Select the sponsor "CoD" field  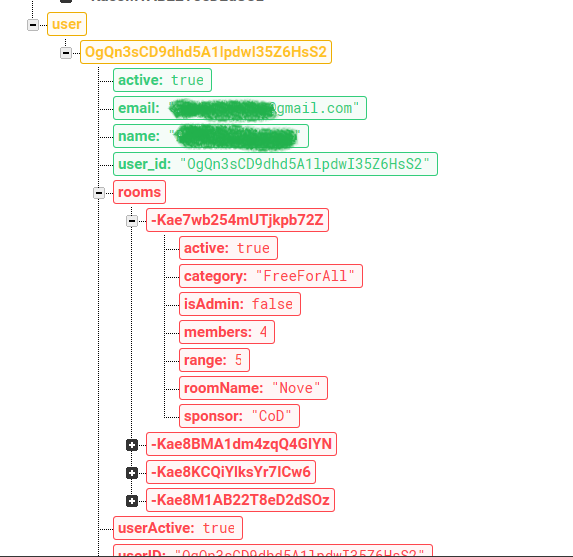pos(239,416)
